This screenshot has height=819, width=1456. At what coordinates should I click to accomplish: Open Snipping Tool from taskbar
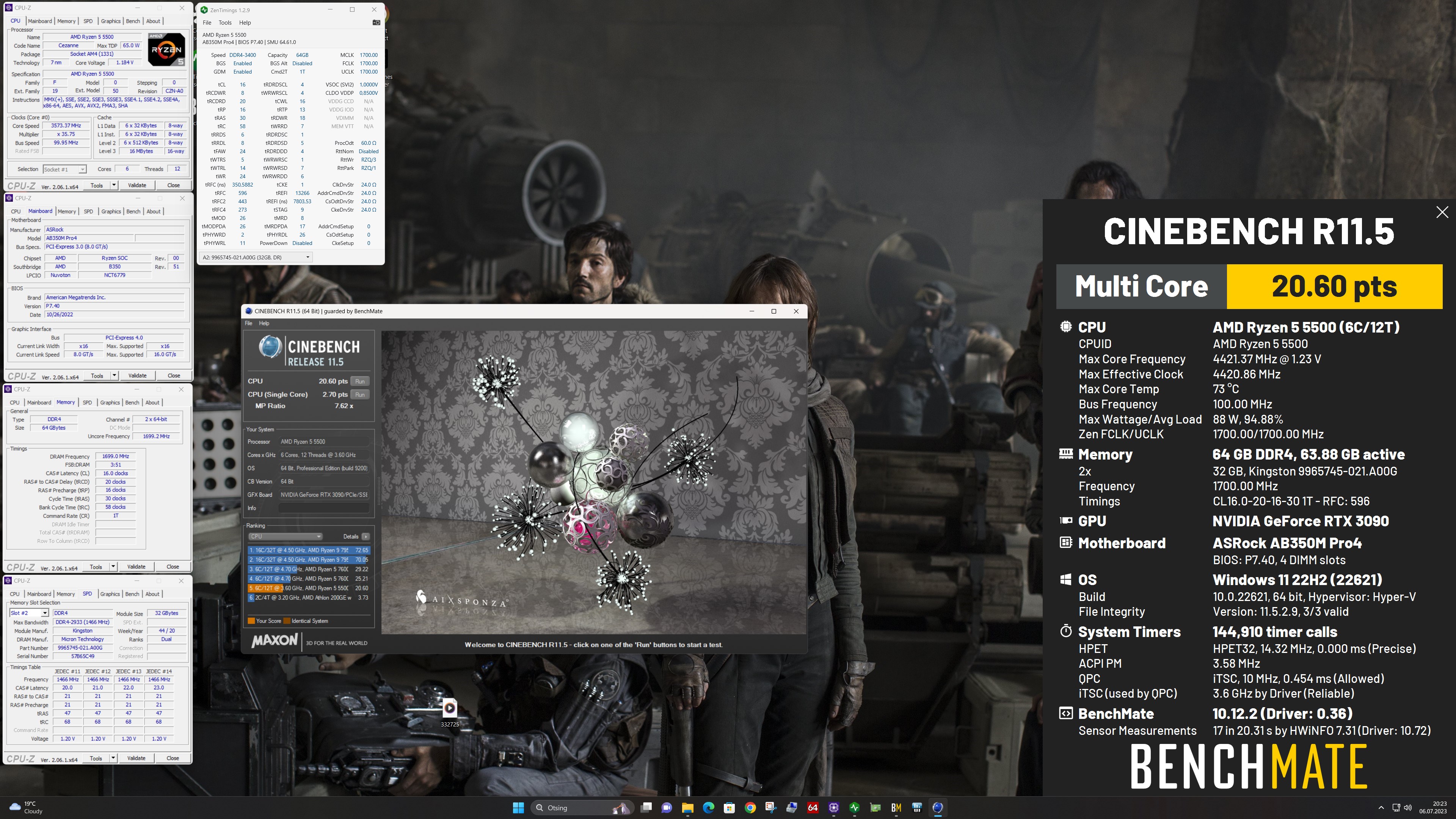(771, 808)
